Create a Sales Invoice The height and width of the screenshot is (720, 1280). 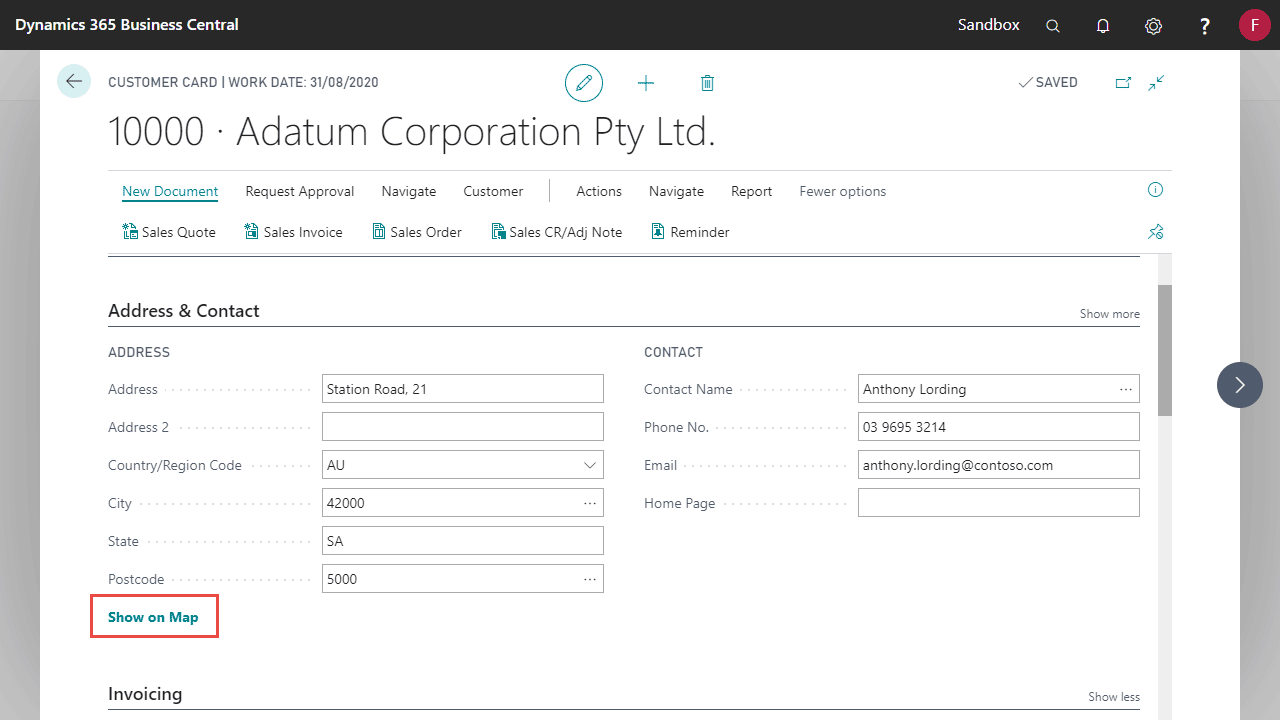[x=293, y=232]
